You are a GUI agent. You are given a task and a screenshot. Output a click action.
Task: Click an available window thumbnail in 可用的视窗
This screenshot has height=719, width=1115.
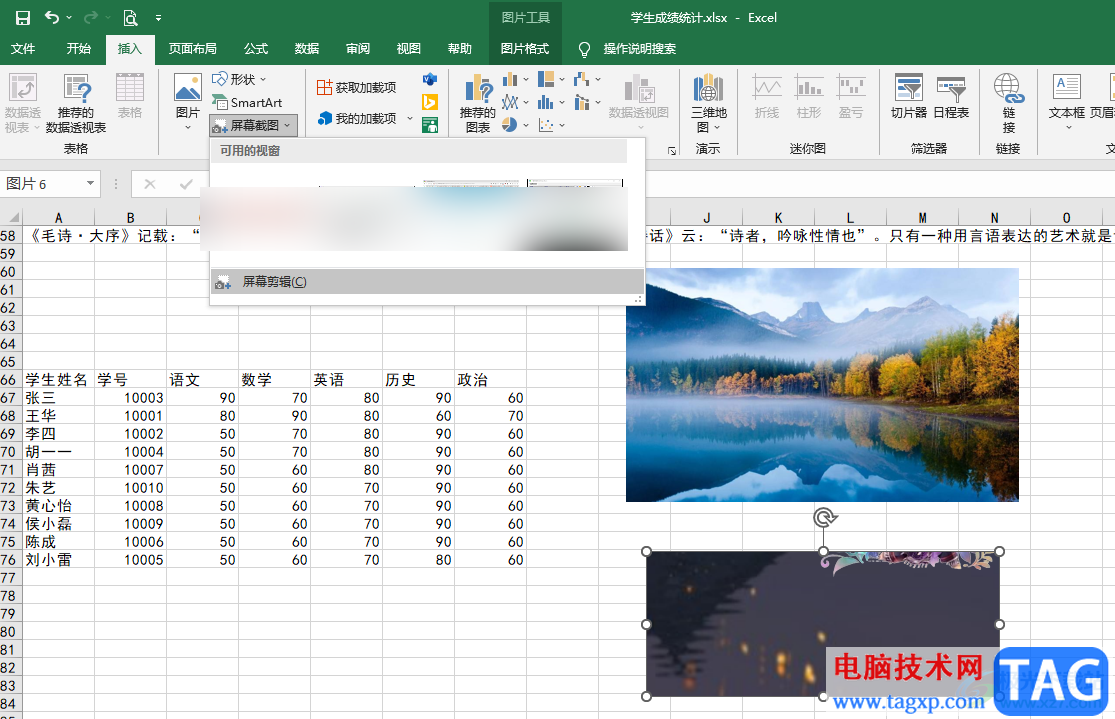(x=414, y=217)
